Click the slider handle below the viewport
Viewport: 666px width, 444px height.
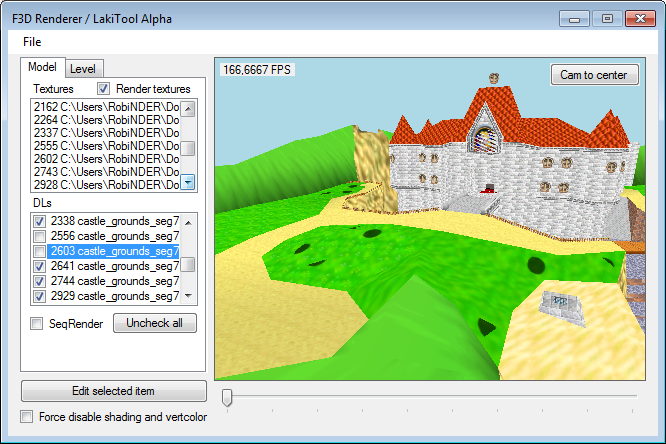coord(227,397)
